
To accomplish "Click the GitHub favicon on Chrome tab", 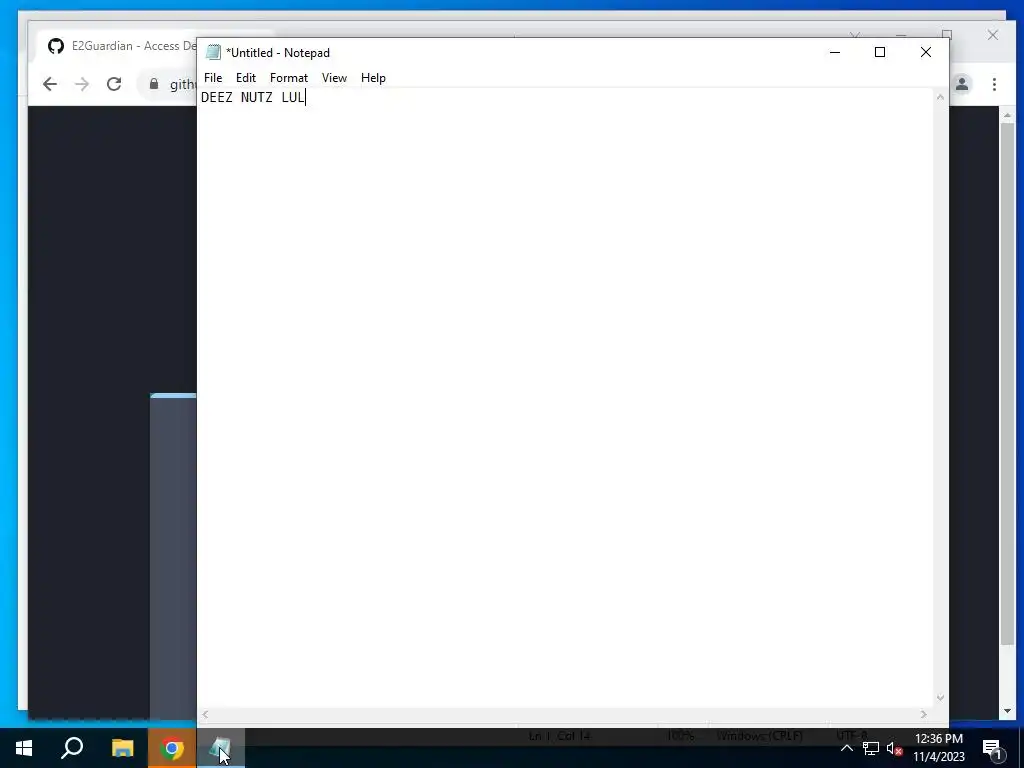I will click(x=56, y=46).
